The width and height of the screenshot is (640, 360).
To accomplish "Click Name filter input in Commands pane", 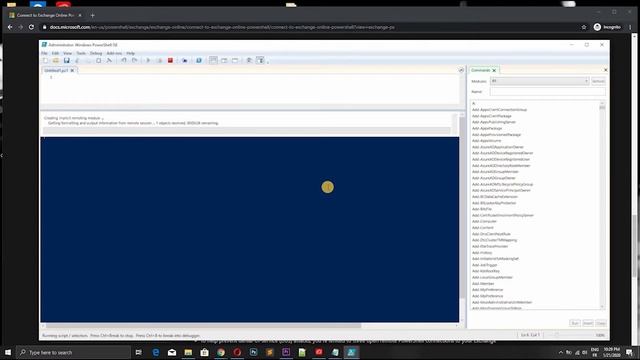I will [x=547, y=92].
